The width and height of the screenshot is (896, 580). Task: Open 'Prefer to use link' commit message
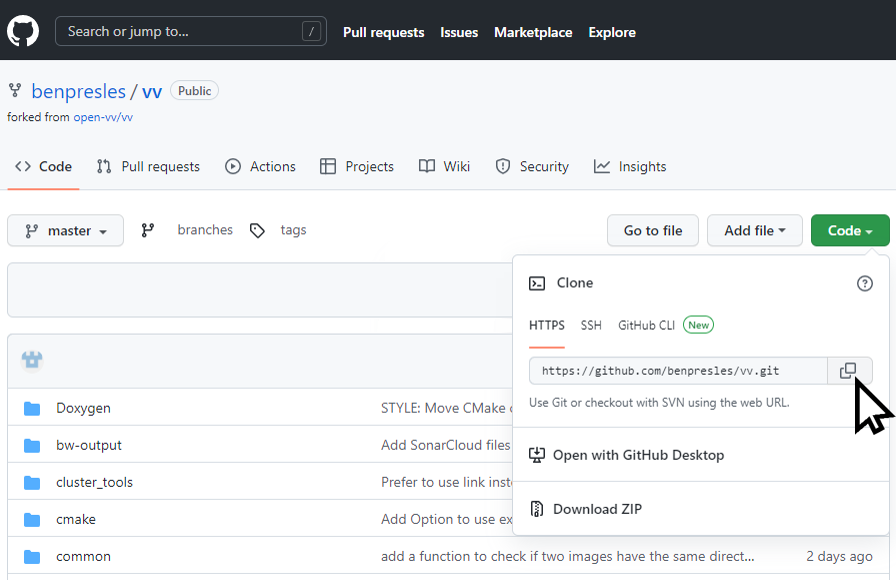(x=447, y=482)
